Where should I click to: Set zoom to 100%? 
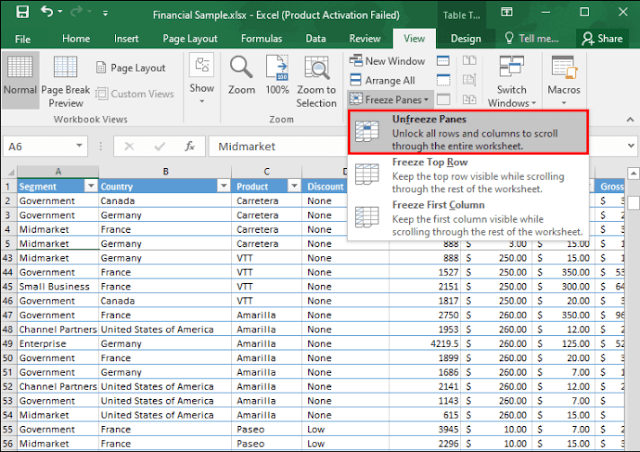pos(277,75)
